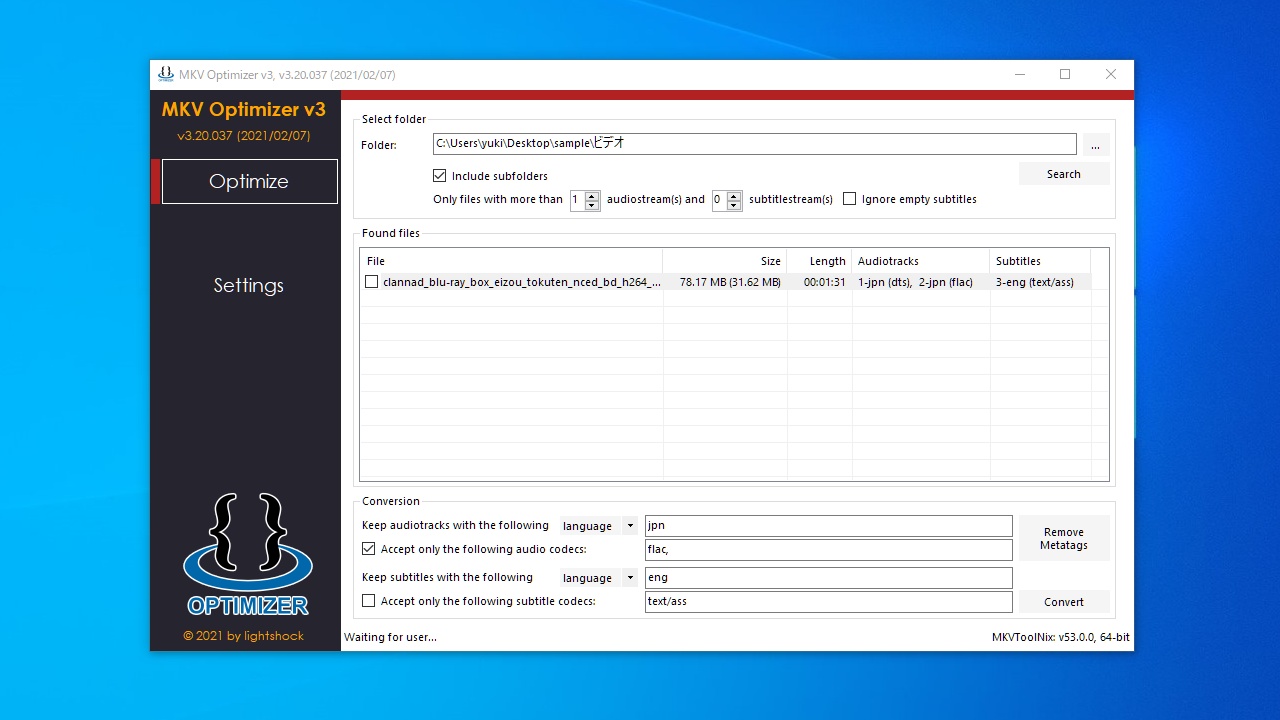The width and height of the screenshot is (1280, 720).
Task: Click the MKV Optimizer title bar icon
Action: point(166,74)
